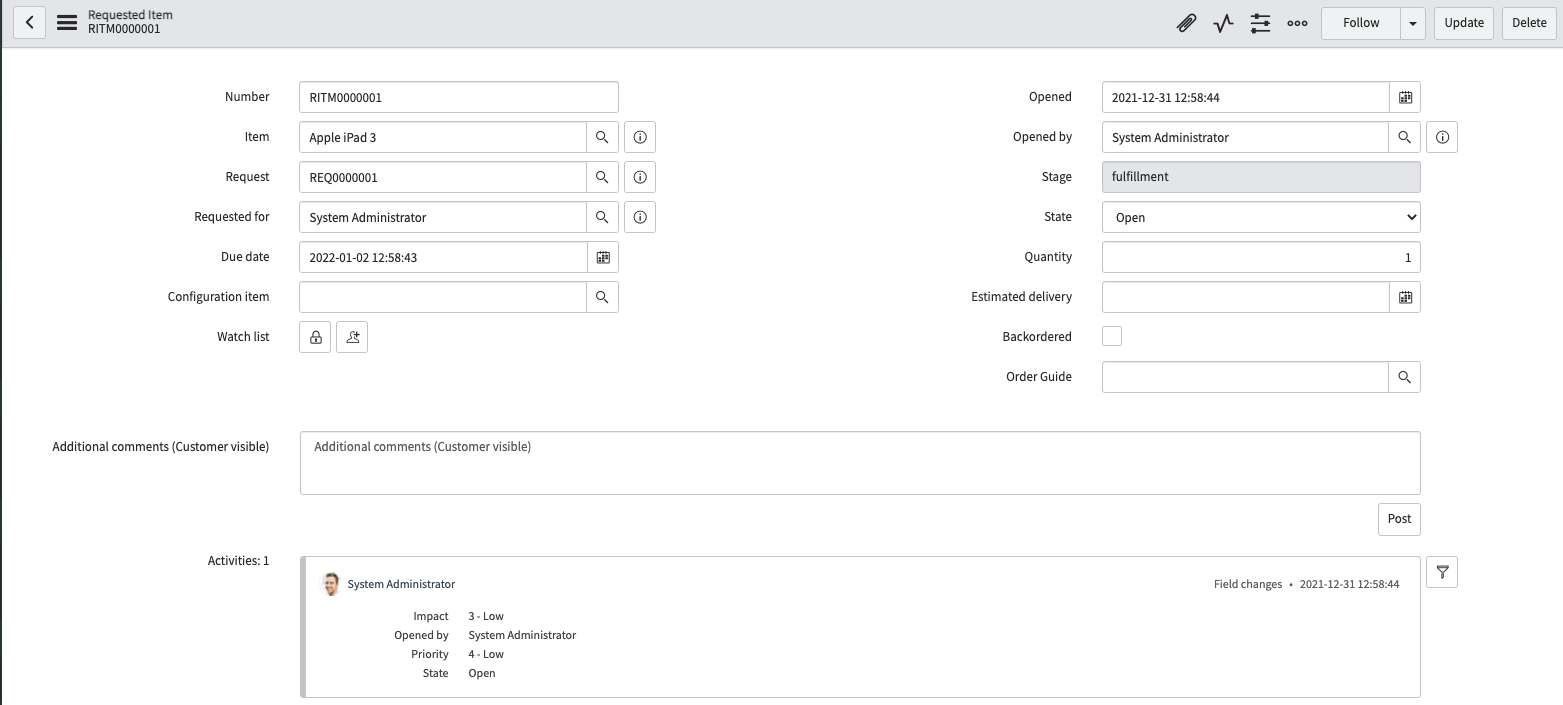Screen dimensions: 1563x705
Task: Click the activity timestamp 2021-12-31 12:58:44
Action: coord(1349,584)
